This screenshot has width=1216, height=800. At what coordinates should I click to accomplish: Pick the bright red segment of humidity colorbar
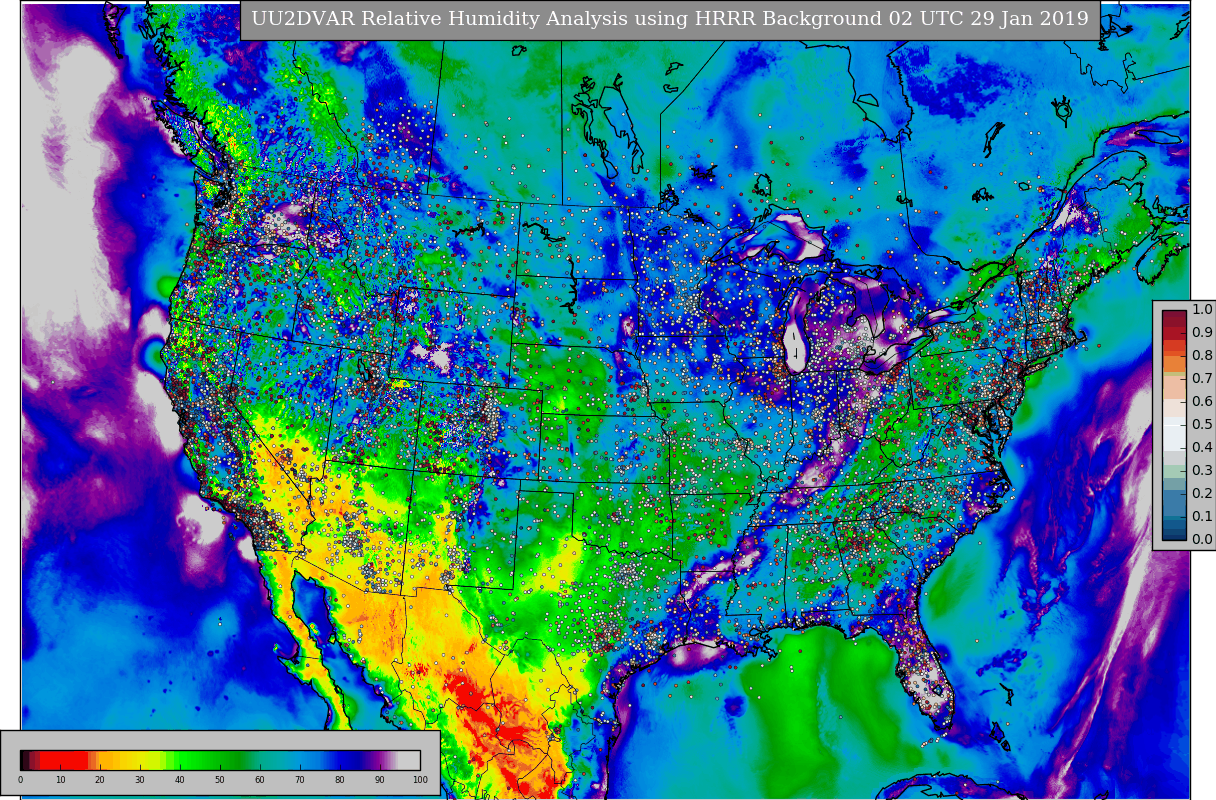(63, 760)
